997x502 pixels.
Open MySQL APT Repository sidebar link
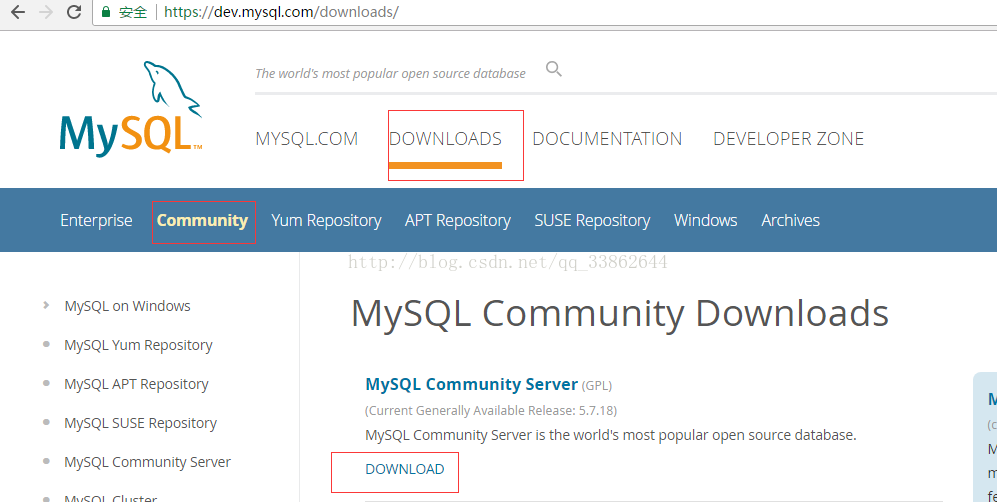[x=136, y=384]
